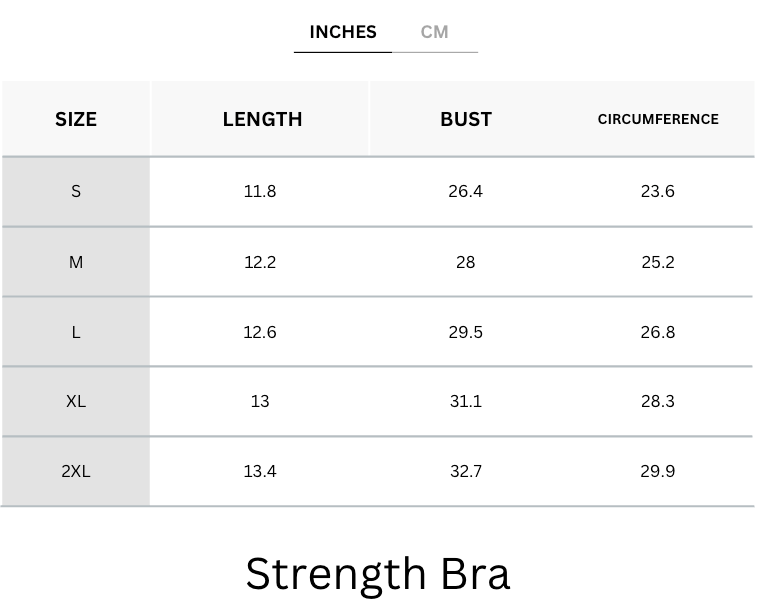
Task: Click the 26.8 circumference value for L
Action: point(658,332)
